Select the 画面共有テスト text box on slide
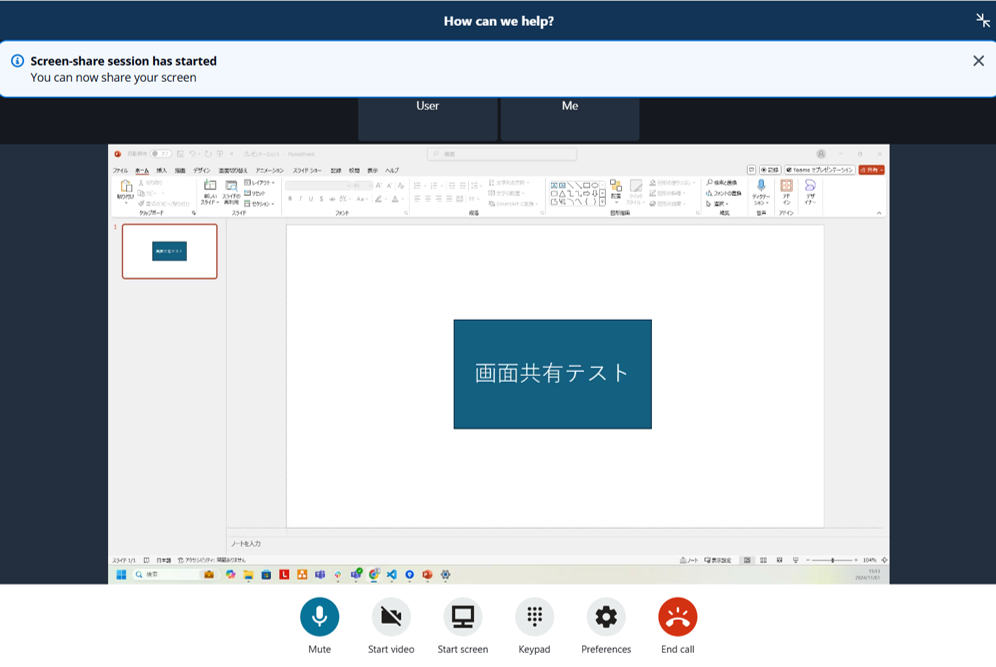This screenshot has height=667, width=996. pyautogui.click(x=553, y=374)
